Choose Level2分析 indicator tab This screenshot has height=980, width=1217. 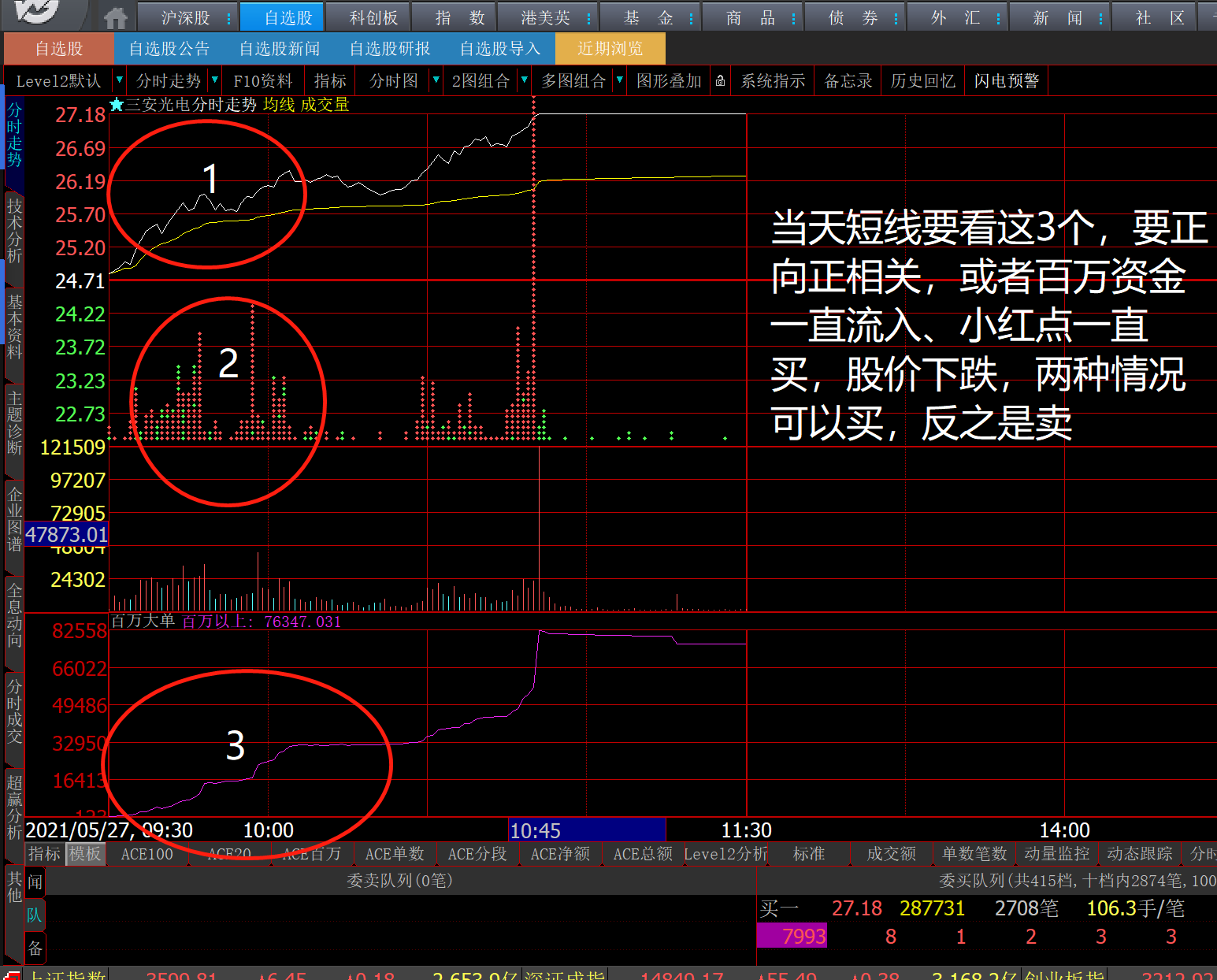click(x=725, y=854)
